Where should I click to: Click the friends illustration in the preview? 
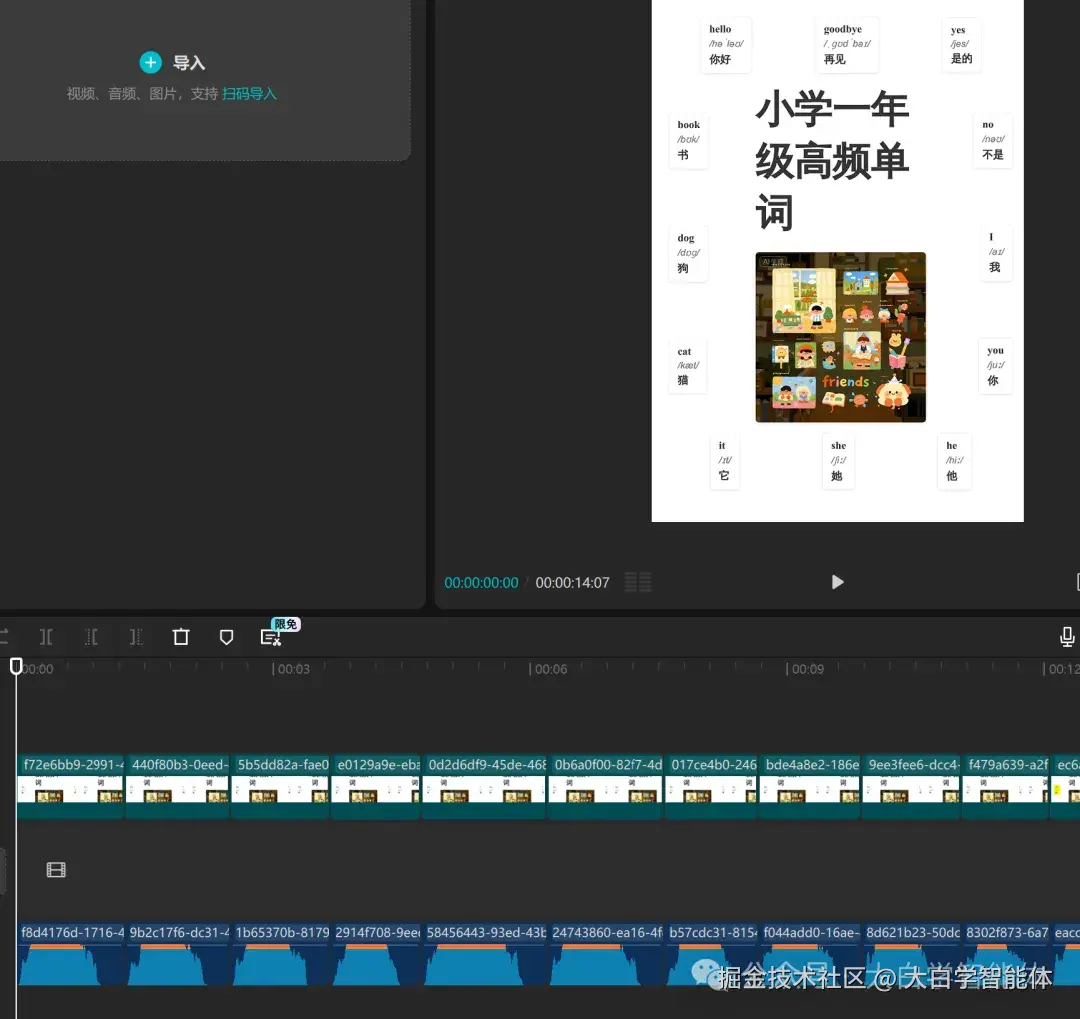pyautogui.click(x=840, y=337)
